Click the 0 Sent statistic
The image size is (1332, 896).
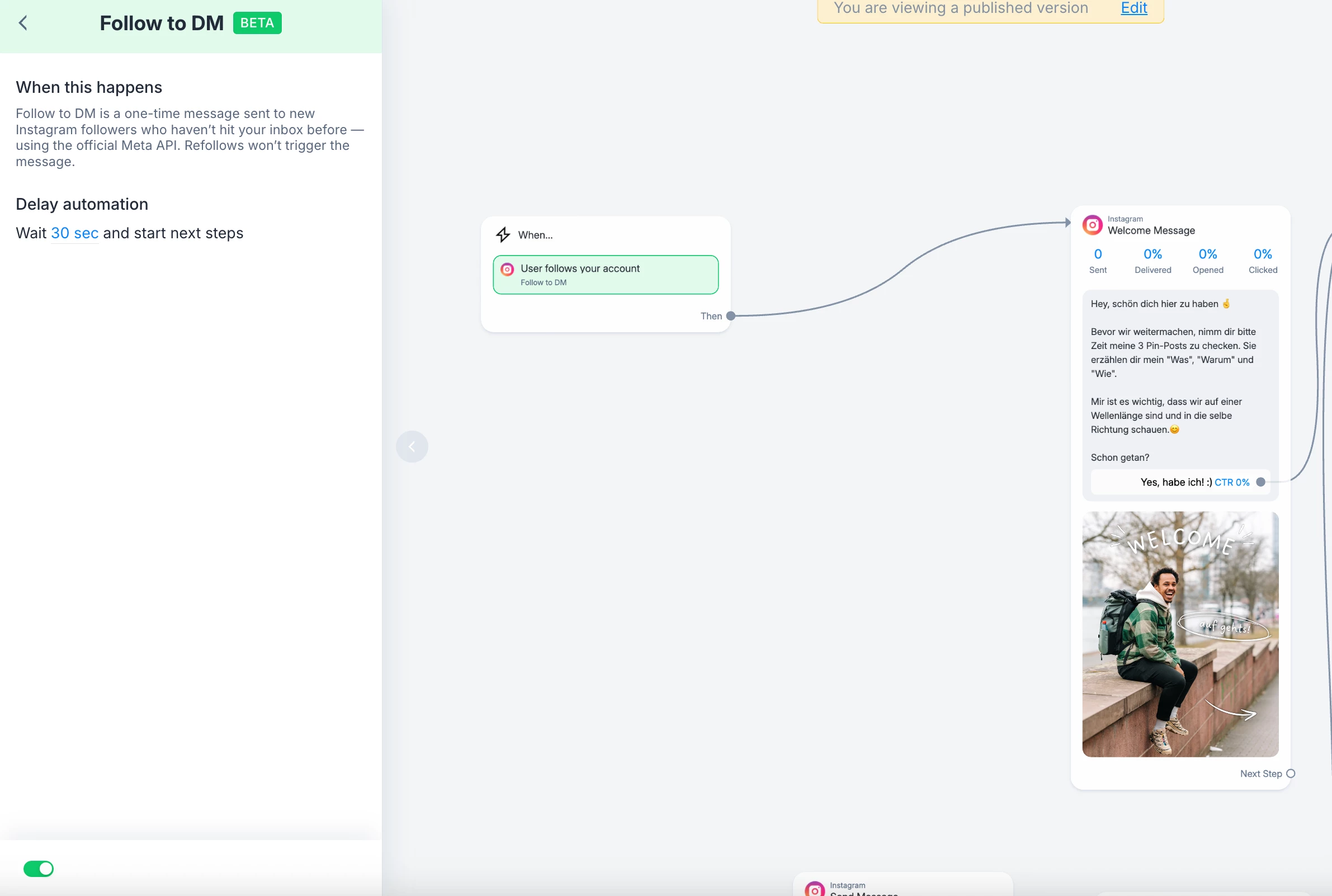click(1097, 261)
